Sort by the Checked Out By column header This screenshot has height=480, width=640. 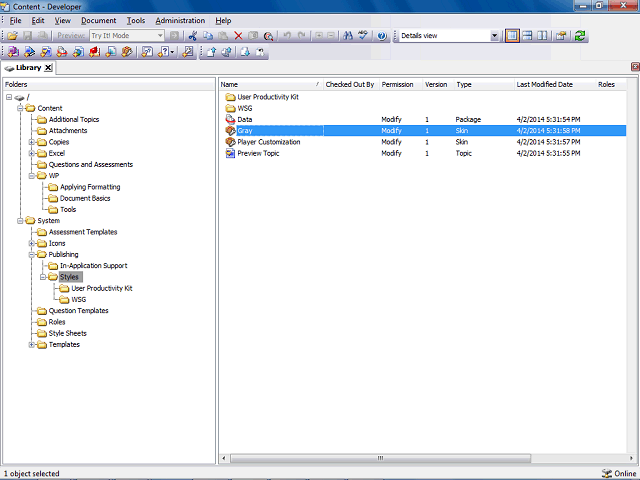pyautogui.click(x=351, y=84)
